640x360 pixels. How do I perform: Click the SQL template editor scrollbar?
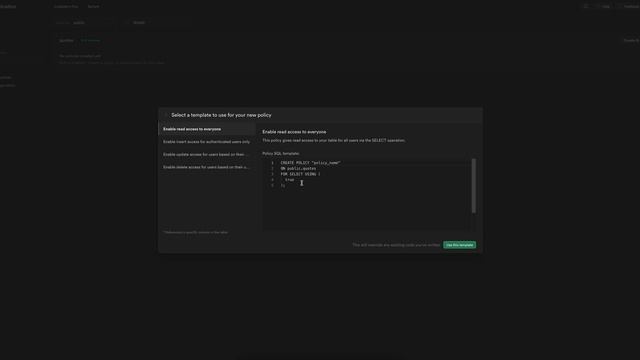(473, 186)
